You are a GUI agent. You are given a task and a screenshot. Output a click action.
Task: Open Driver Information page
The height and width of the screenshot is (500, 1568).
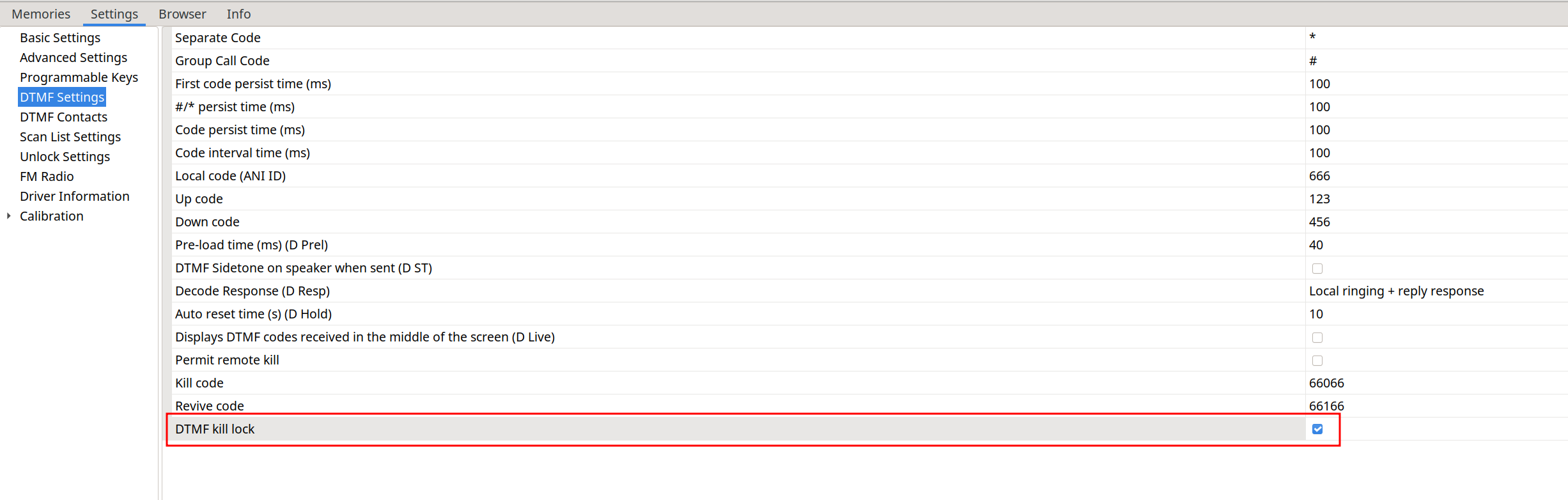(74, 196)
